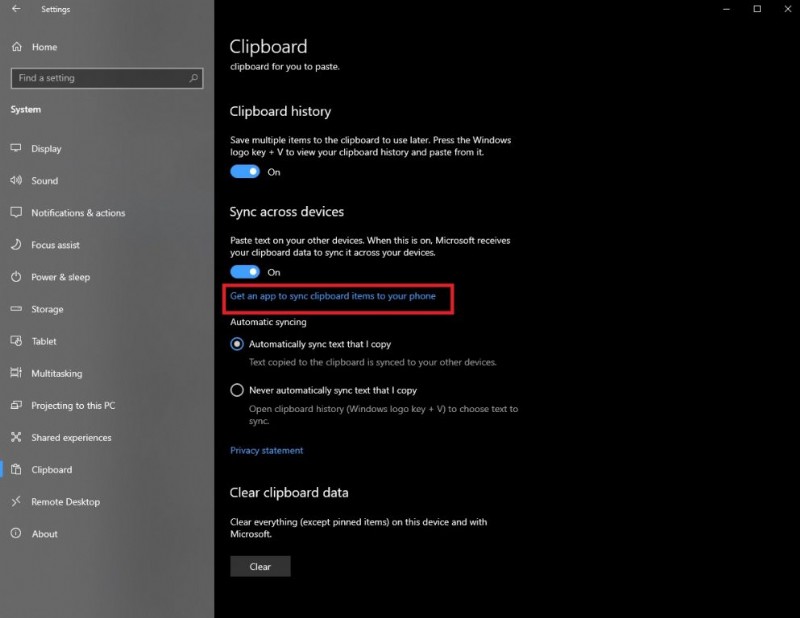This screenshot has width=800, height=618.
Task: Select the Tablet settings icon
Action: pyautogui.click(x=16, y=341)
